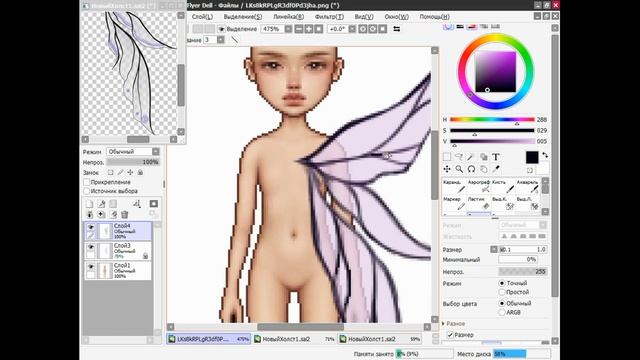Screen dimensions: 640x360
Task: Select the move tool
Action: point(447,169)
